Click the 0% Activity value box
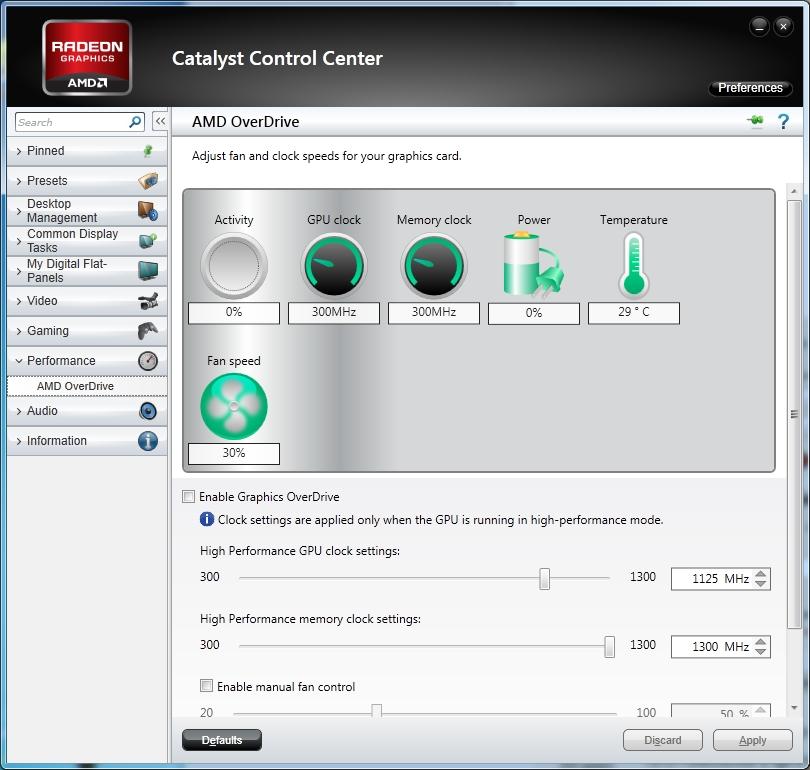Screen dimensions: 810x770 pyautogui.click(x=234, y=312)
